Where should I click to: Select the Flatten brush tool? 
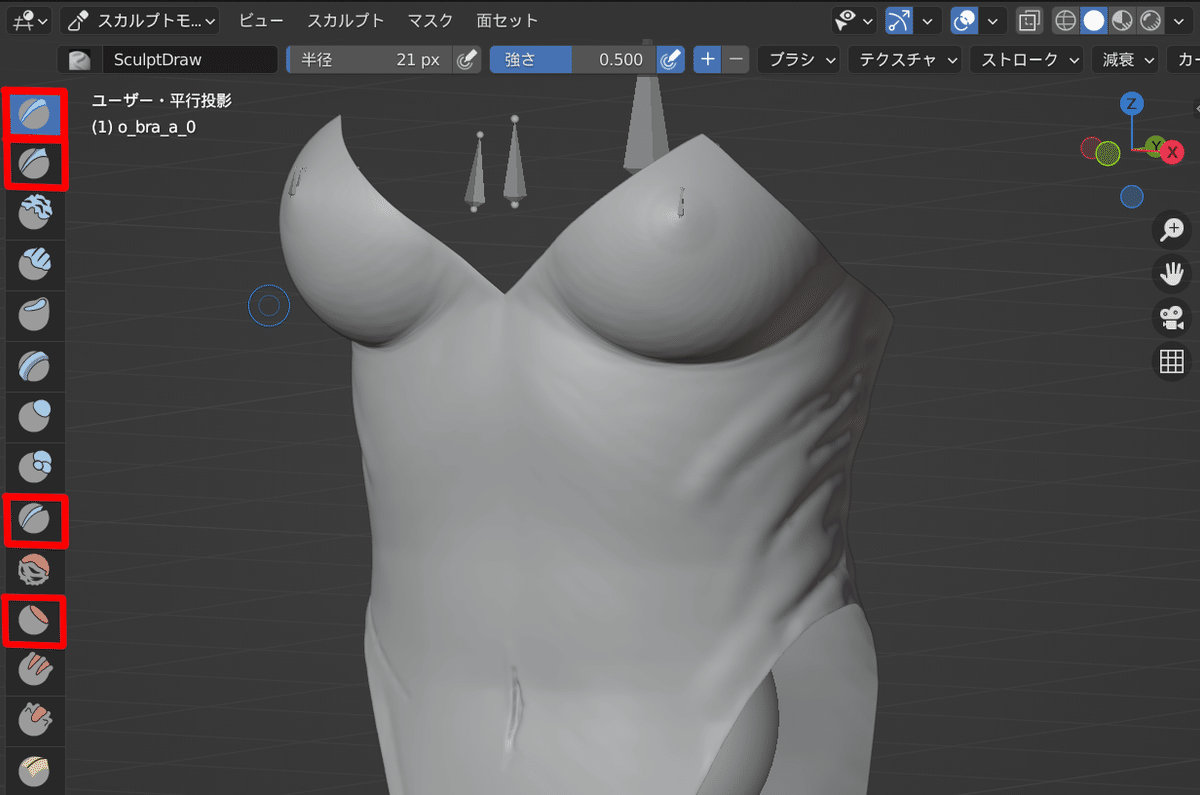(x=35, y=620)
